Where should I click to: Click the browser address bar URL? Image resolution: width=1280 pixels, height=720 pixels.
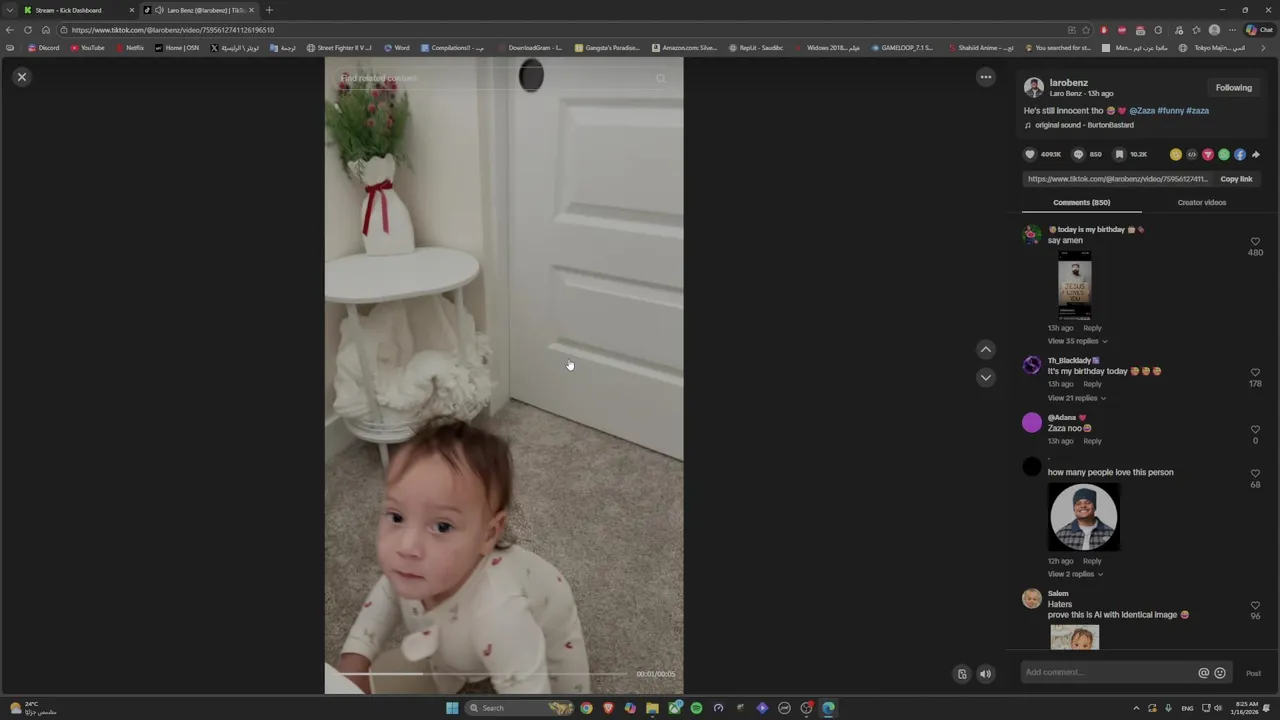[x=172, y=30]
